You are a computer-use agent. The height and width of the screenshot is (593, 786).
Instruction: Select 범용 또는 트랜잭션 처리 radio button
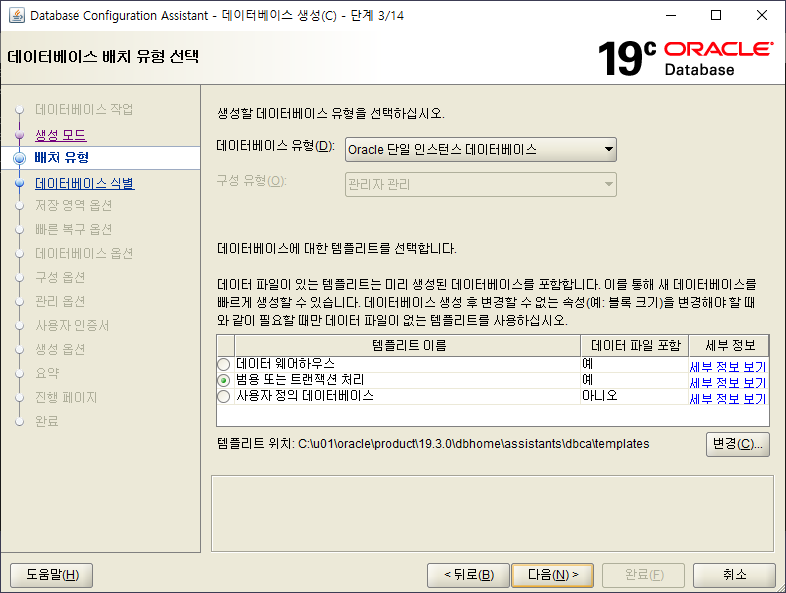[x=224, y=380]
